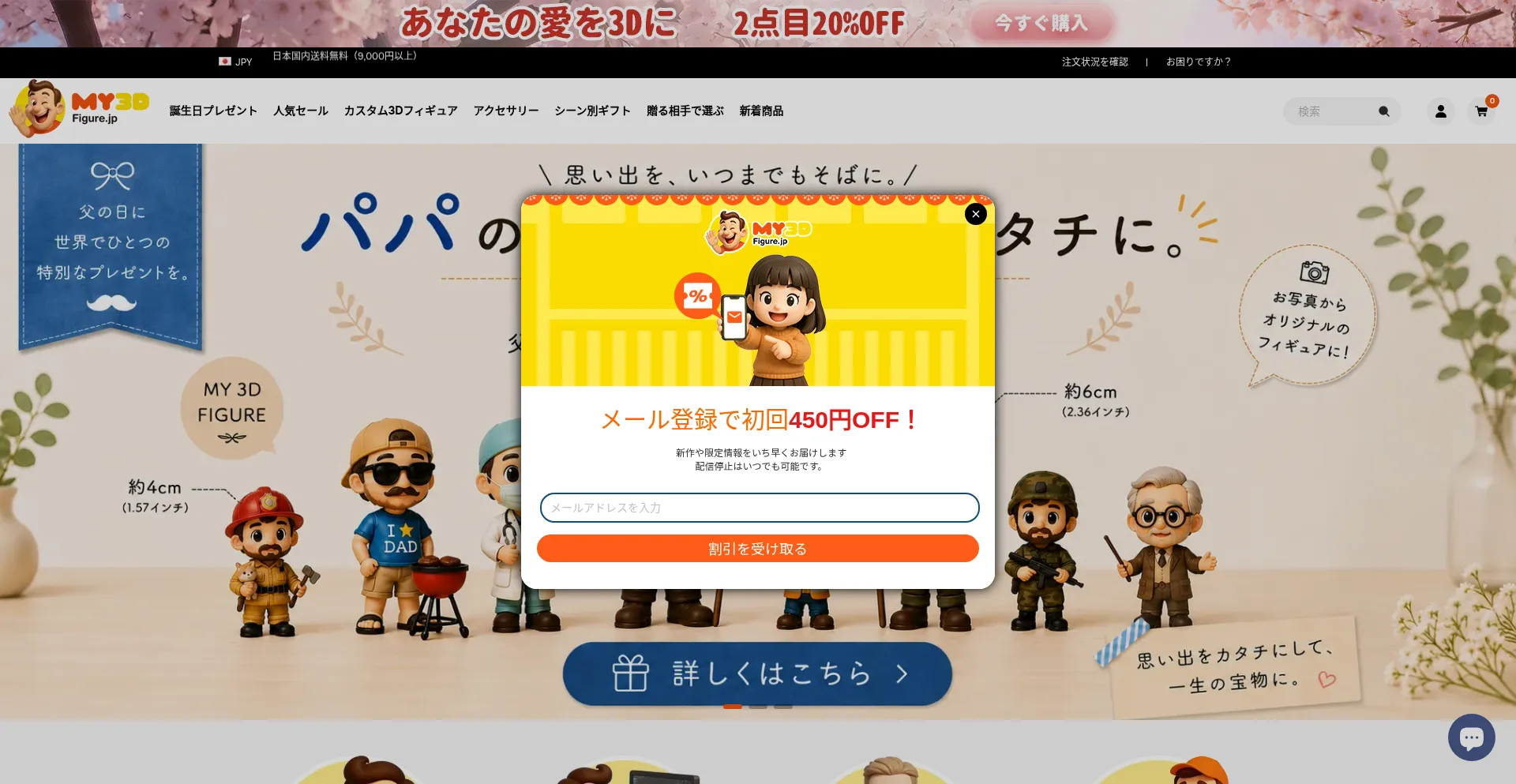
Task: Select the third carousel slide indicator
Action: click(x=783, y=707)
